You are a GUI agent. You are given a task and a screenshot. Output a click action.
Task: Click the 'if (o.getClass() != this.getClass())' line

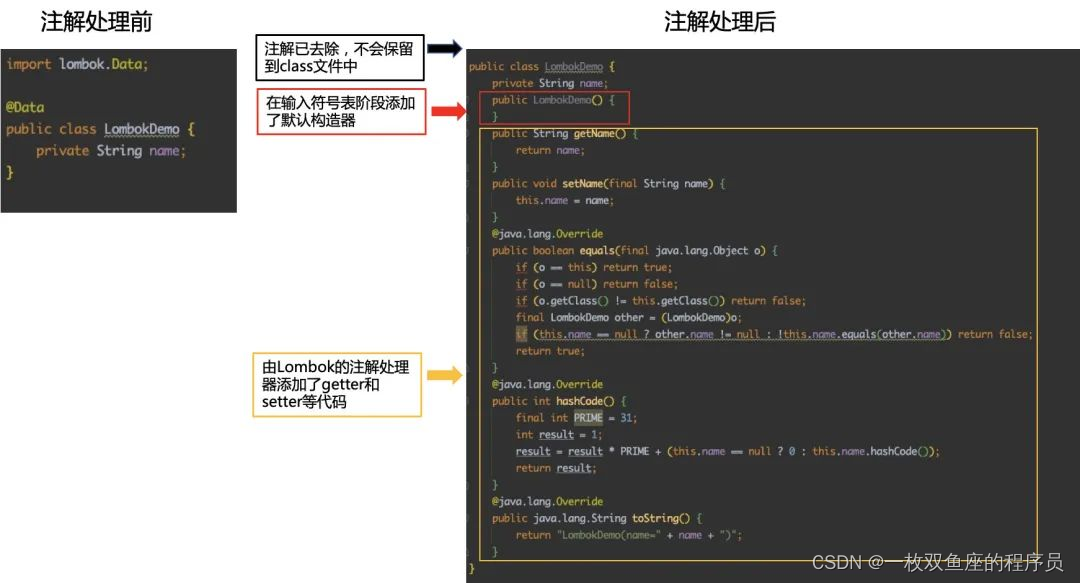click(660, 300)
